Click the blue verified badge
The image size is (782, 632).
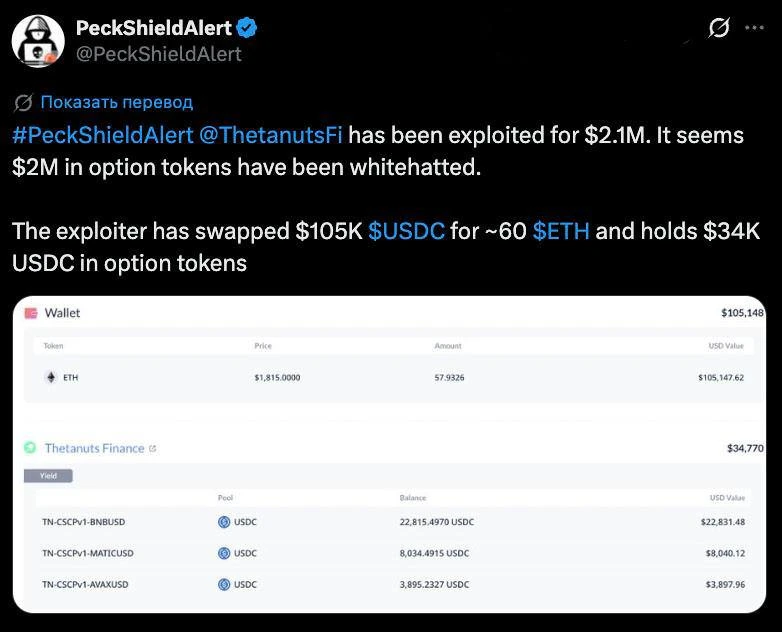246,27
